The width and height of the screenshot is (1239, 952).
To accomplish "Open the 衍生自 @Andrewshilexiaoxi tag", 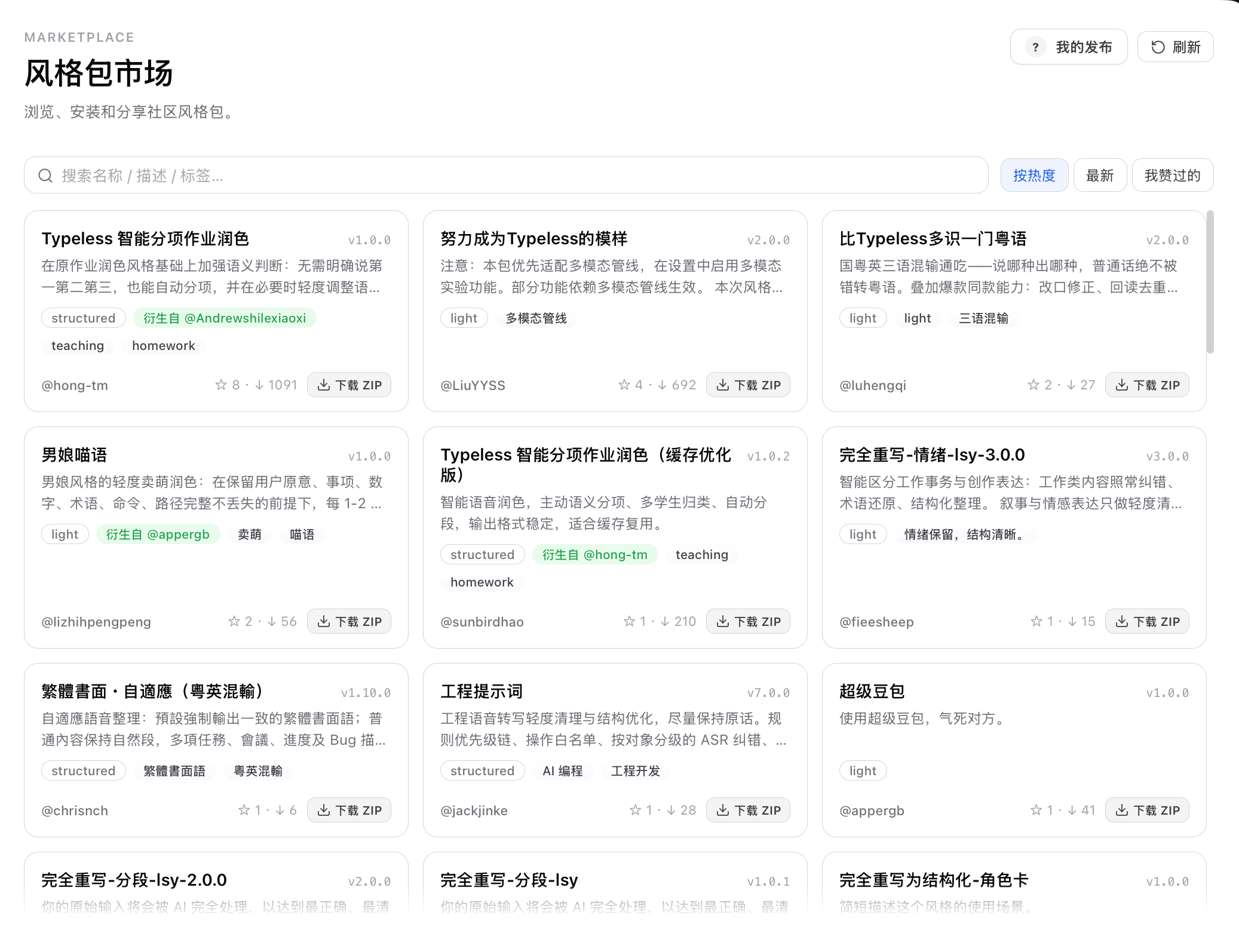I will tap(225, 318).
